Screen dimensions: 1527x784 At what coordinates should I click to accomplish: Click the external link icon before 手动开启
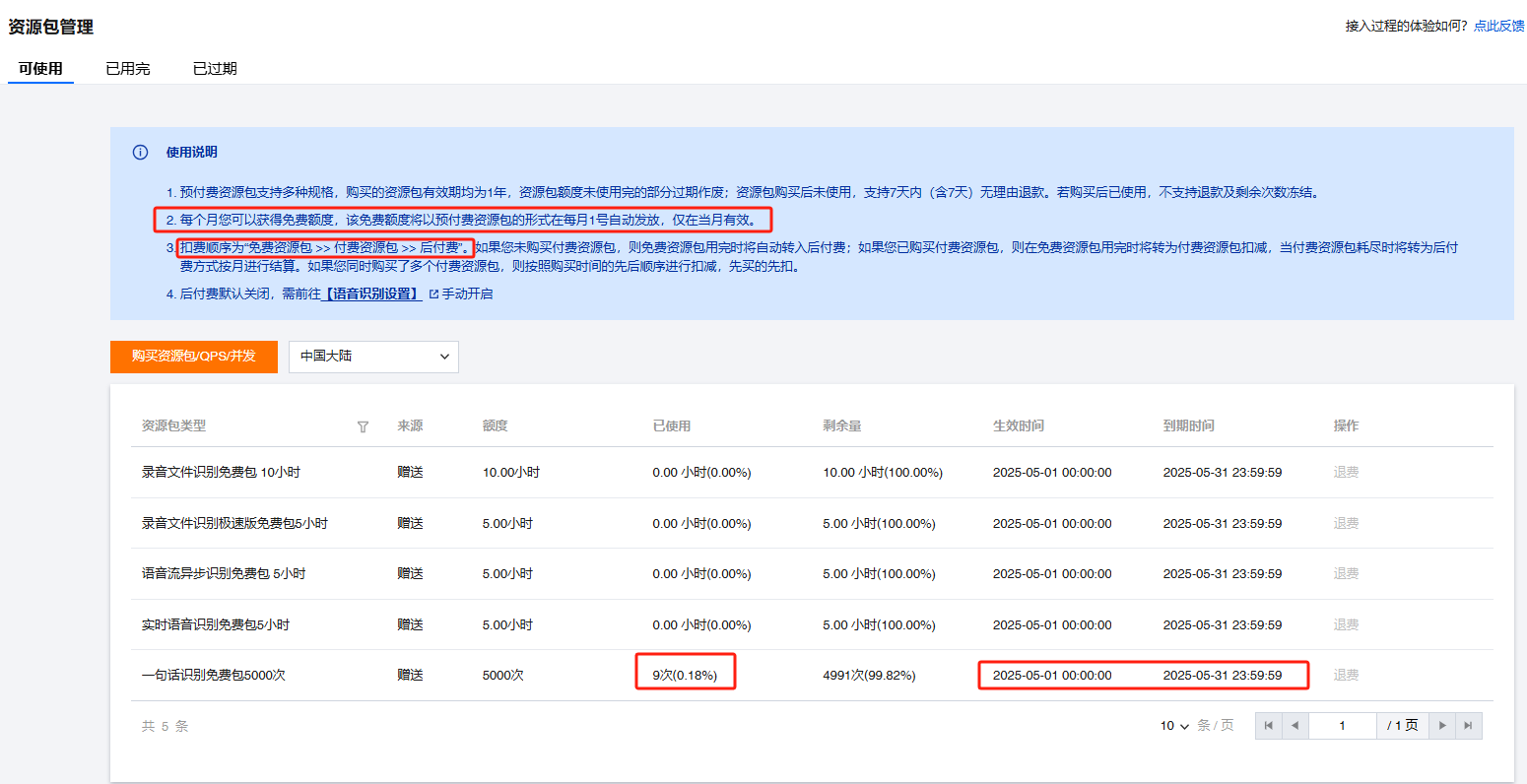433,294
